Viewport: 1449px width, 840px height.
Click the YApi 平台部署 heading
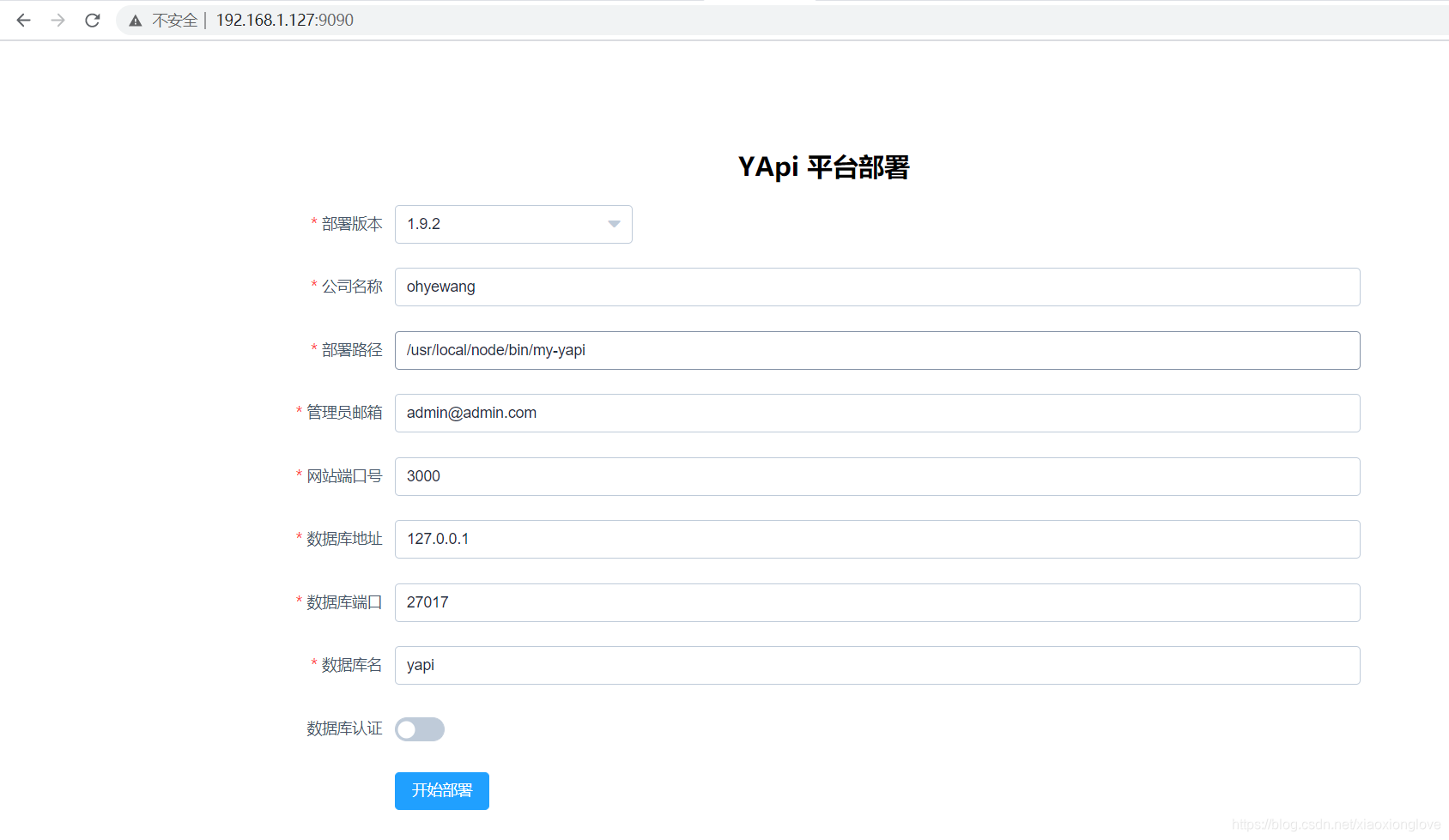(824, 166)
